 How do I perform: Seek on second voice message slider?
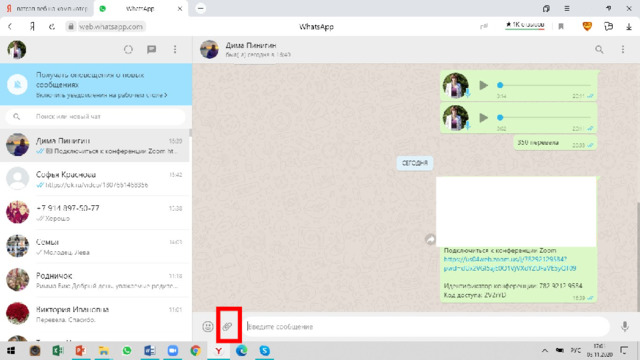pos(544,117)
